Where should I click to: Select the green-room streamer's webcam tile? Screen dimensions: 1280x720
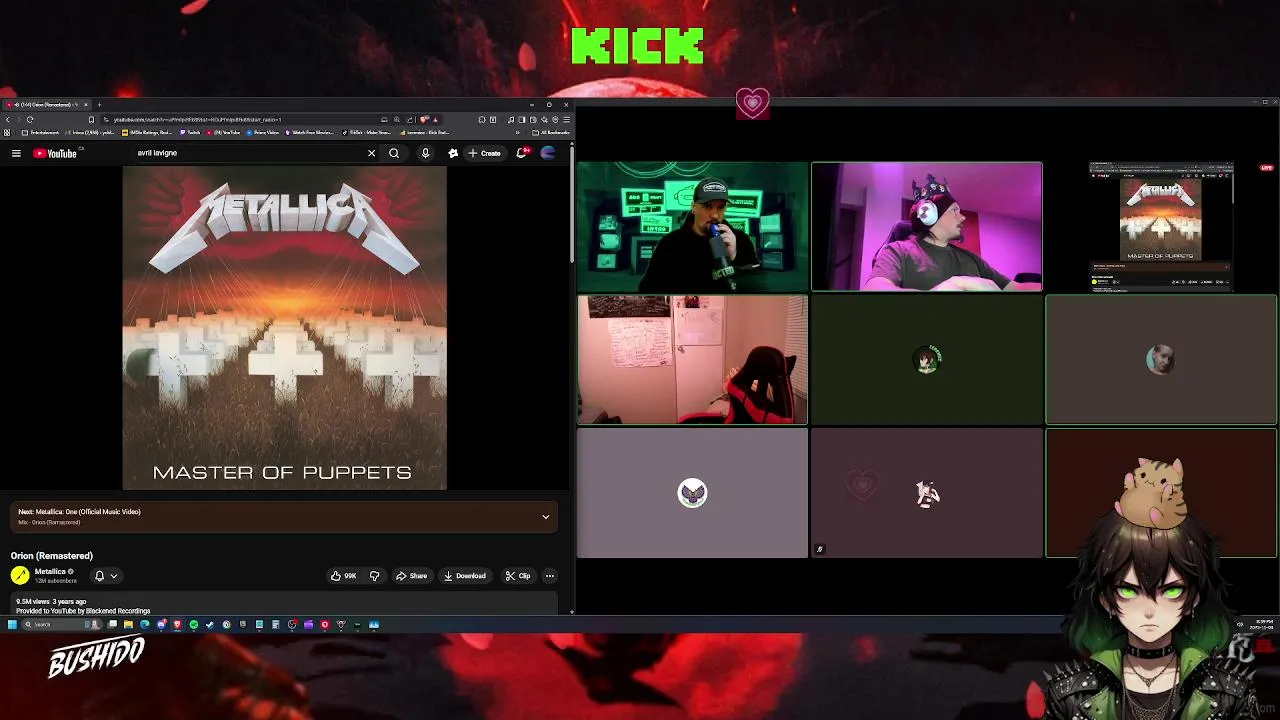692,227
